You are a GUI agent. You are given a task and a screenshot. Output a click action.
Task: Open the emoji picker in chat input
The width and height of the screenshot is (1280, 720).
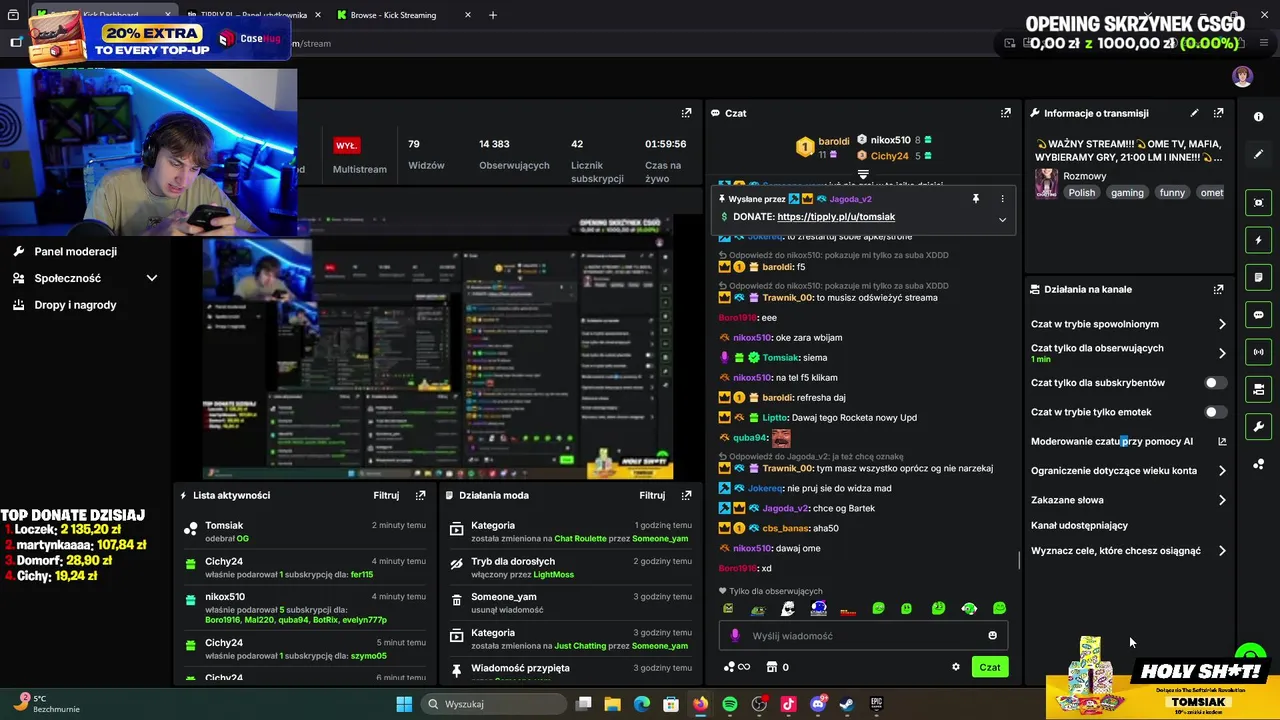click(x=992, y=635)
